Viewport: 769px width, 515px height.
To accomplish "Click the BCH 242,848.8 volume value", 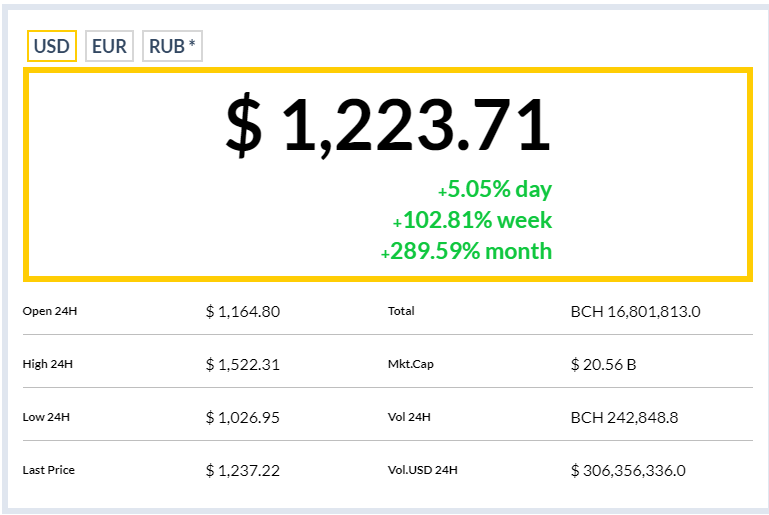I will (x=624, y=417).
